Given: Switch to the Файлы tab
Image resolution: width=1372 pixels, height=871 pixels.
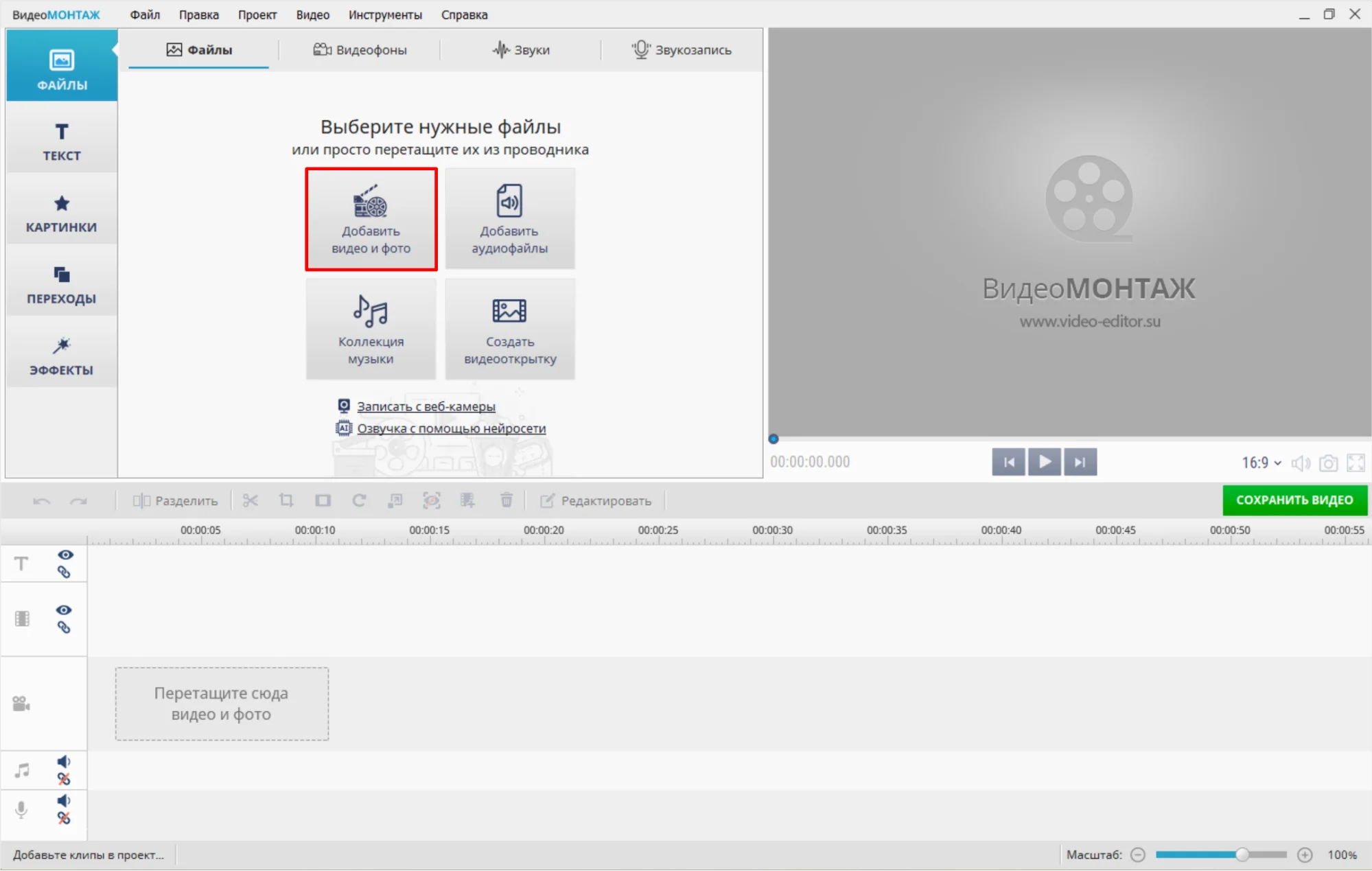Looking at the screenshot, I should [199, 49].
